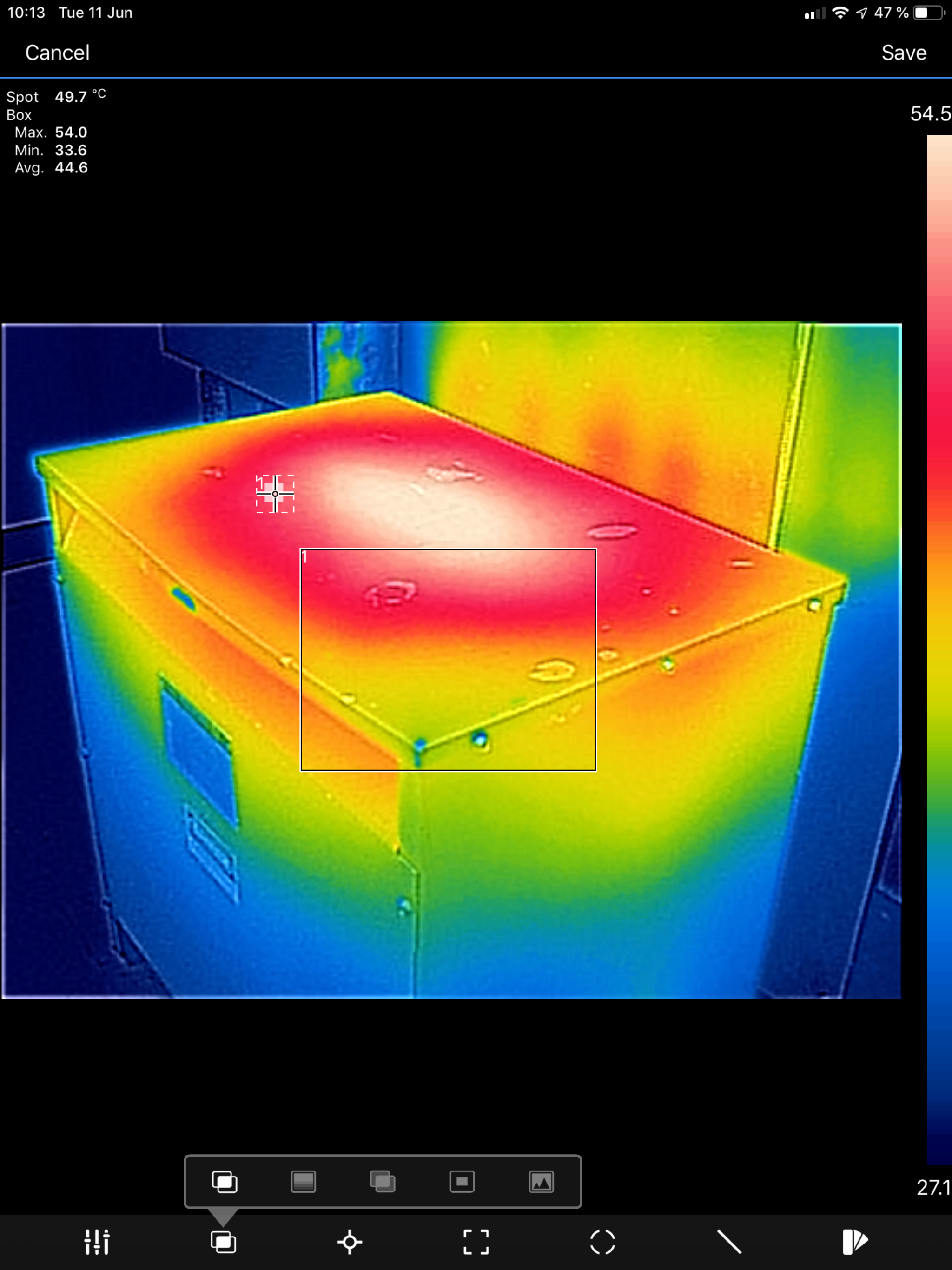The width and height of the screenshot is (952, 1270).
Task: Tap the image mode icon in bottom toolbar
Action: pyautogui.click(x=223, y=1242)
